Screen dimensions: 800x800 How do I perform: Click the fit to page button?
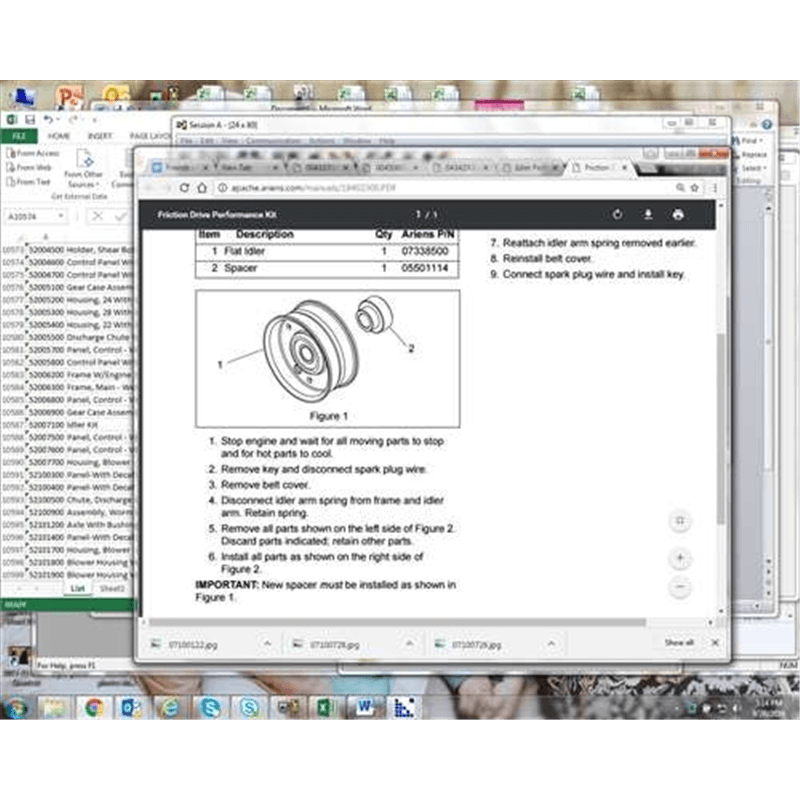coord(679,521)
